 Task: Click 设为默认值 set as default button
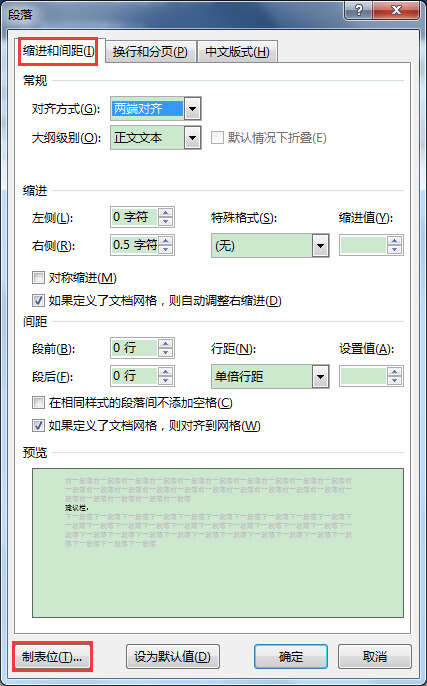pyautogui.click(x=172, y=657)
